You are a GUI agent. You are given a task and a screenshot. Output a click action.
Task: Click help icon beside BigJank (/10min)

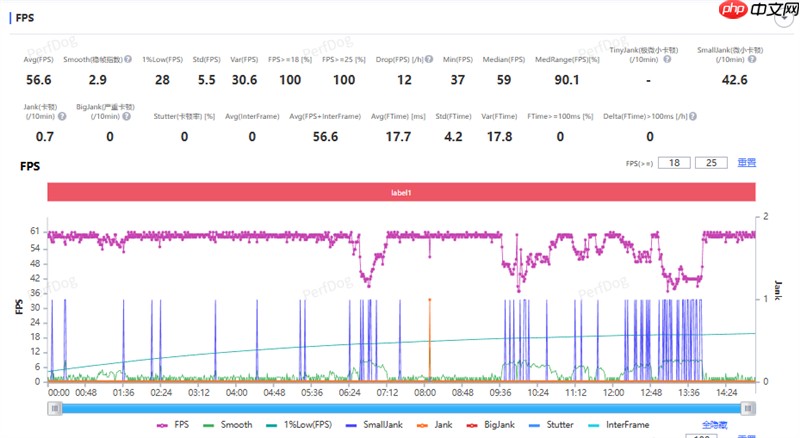tap(129, 117)
